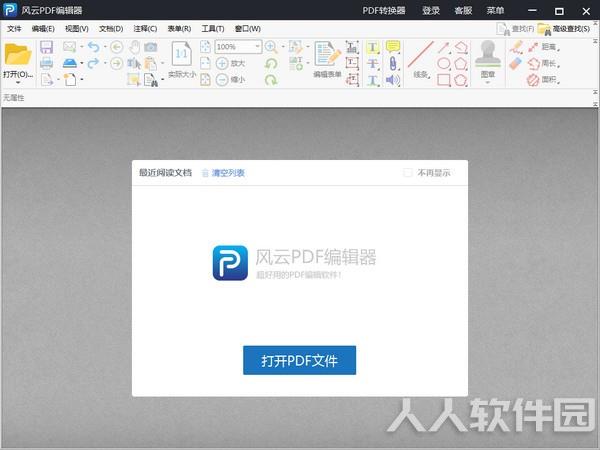Screen dimensions: 600x450
Task: Open the 注释(C) menu
Action: point(145,29)
